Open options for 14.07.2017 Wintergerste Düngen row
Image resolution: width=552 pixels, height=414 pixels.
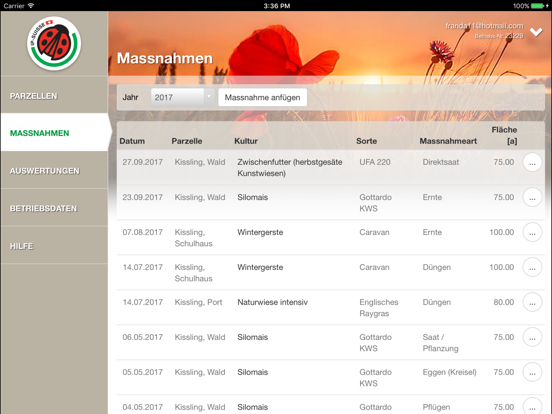(x=532, y=267)
